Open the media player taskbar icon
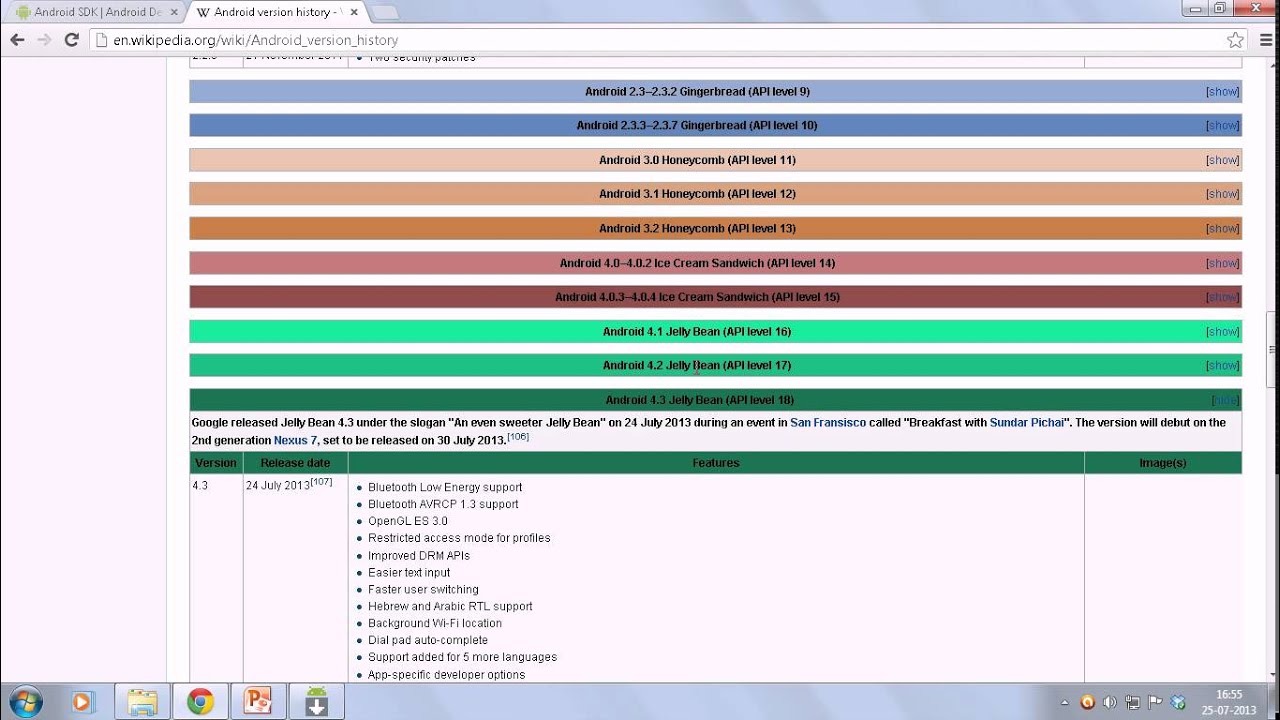1280x720 pixels. coord(82,702)
